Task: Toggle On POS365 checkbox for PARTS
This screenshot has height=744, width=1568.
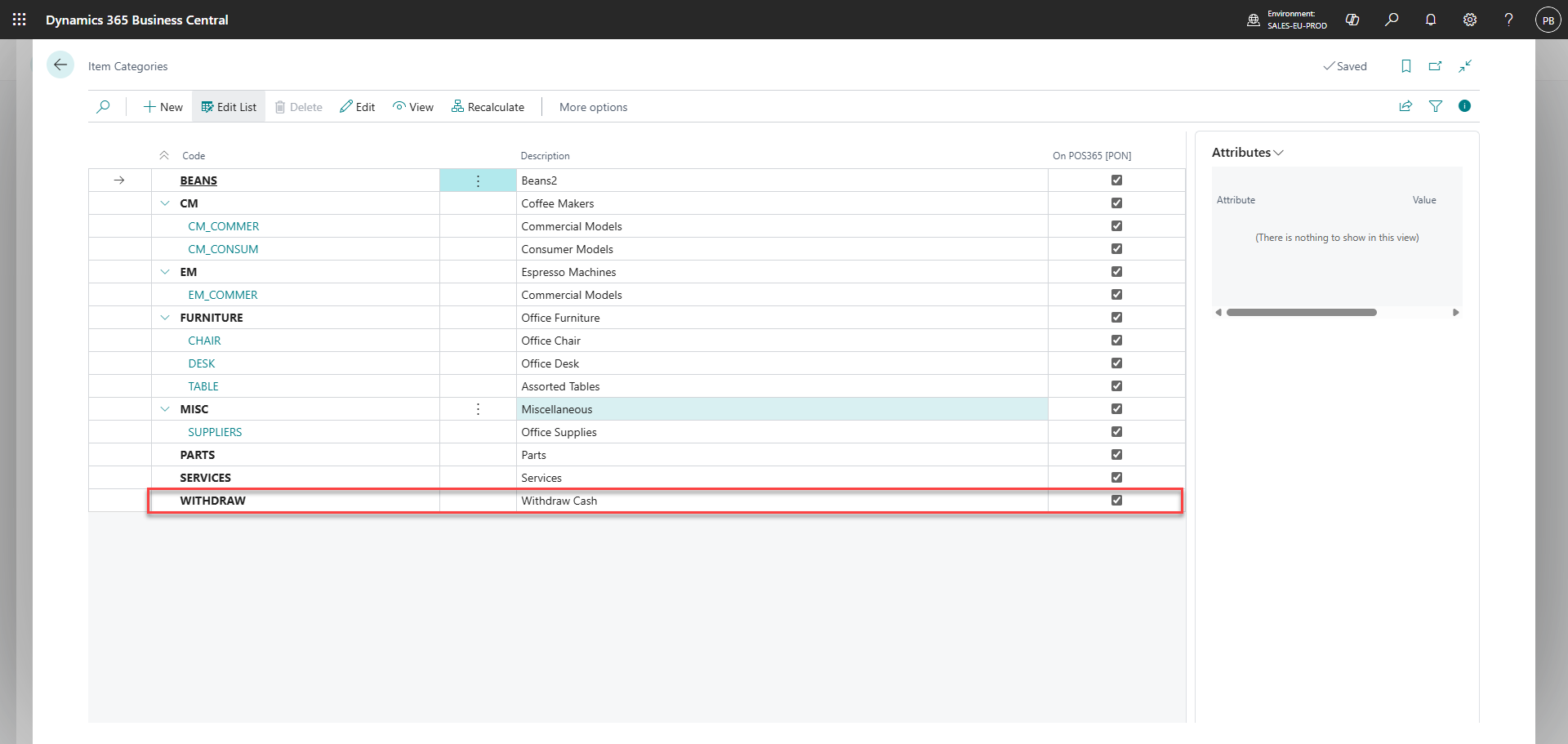Action: click(1116, 455)
